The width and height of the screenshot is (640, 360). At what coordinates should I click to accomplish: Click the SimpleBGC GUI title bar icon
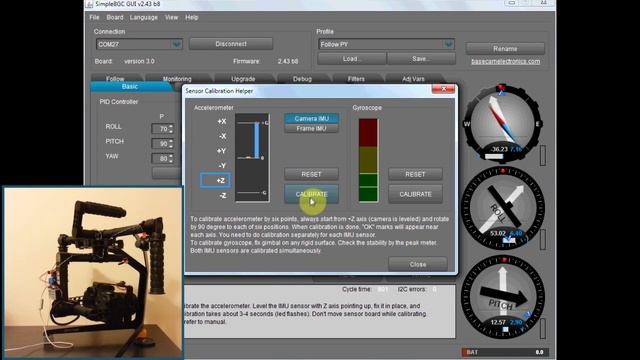(89, 4)
